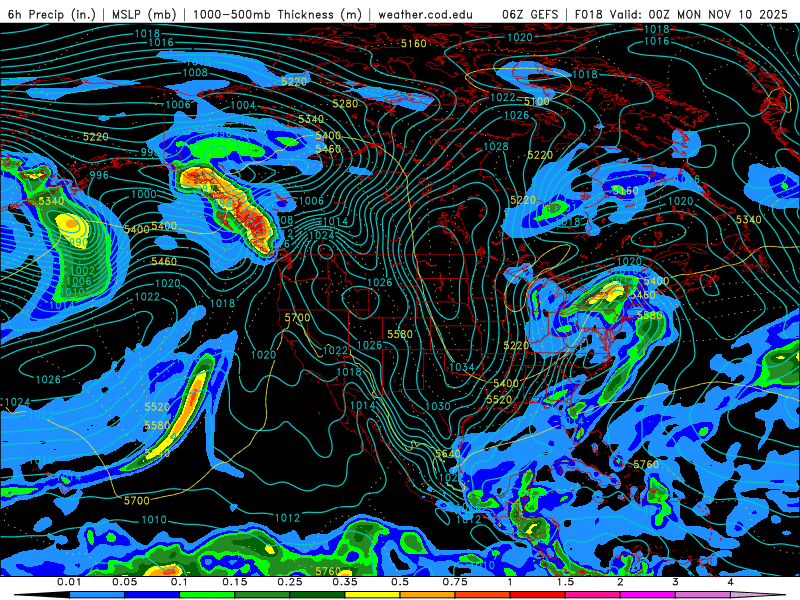The image size is (800, 600).
Task: Click the 1000 isobar label
Action: point(144,194)
